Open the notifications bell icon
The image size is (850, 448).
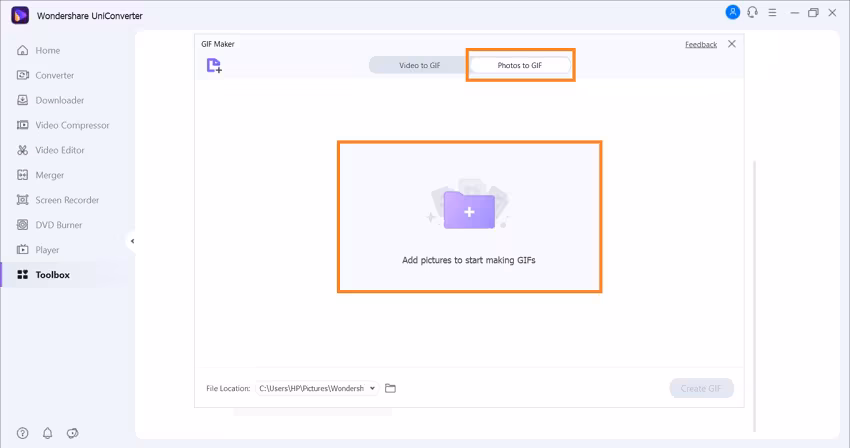click(48, 433)
